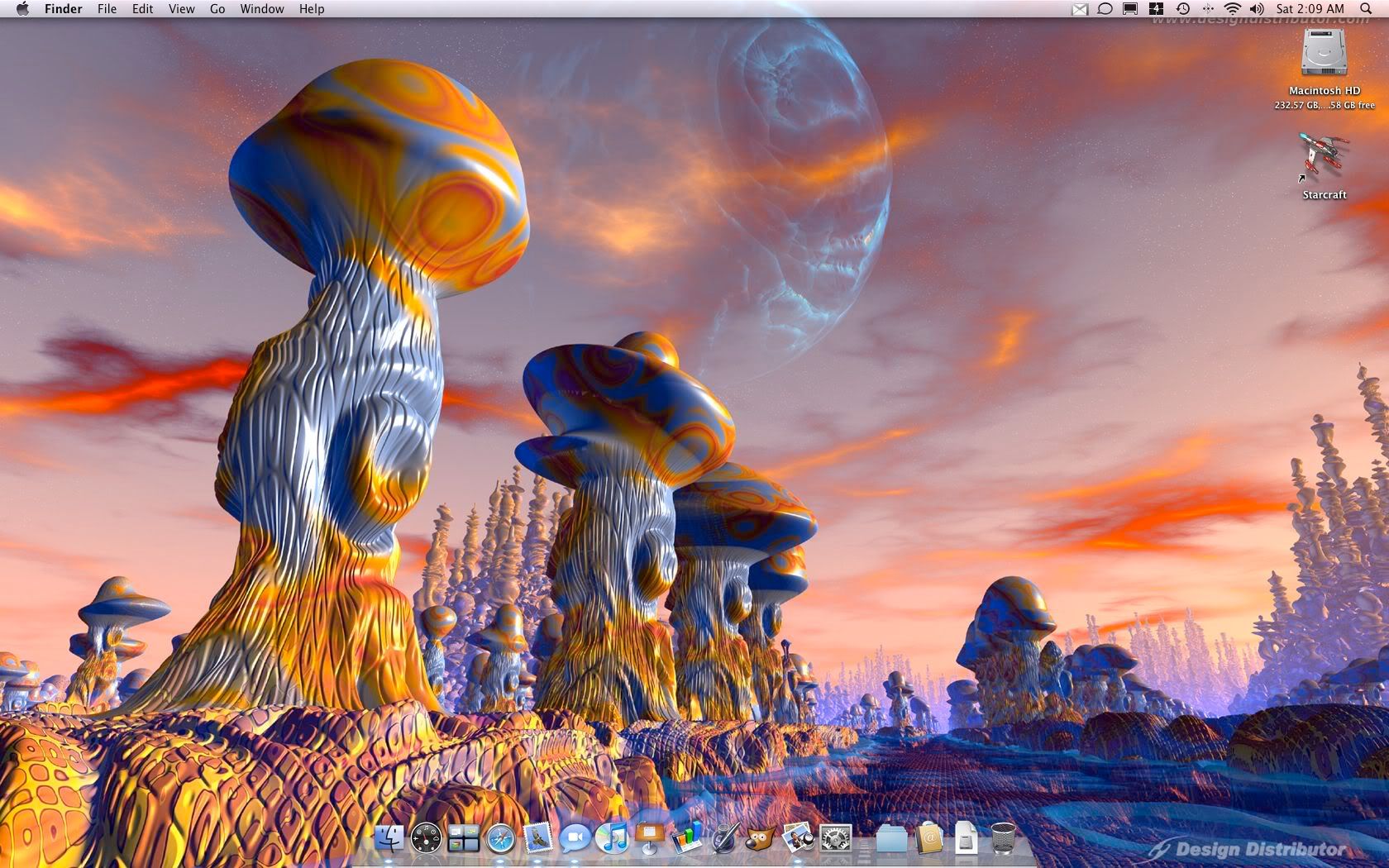Viewport: 1389px width, 868px height.
Task: Open Spaces from the dock
Action: (464, 838)
